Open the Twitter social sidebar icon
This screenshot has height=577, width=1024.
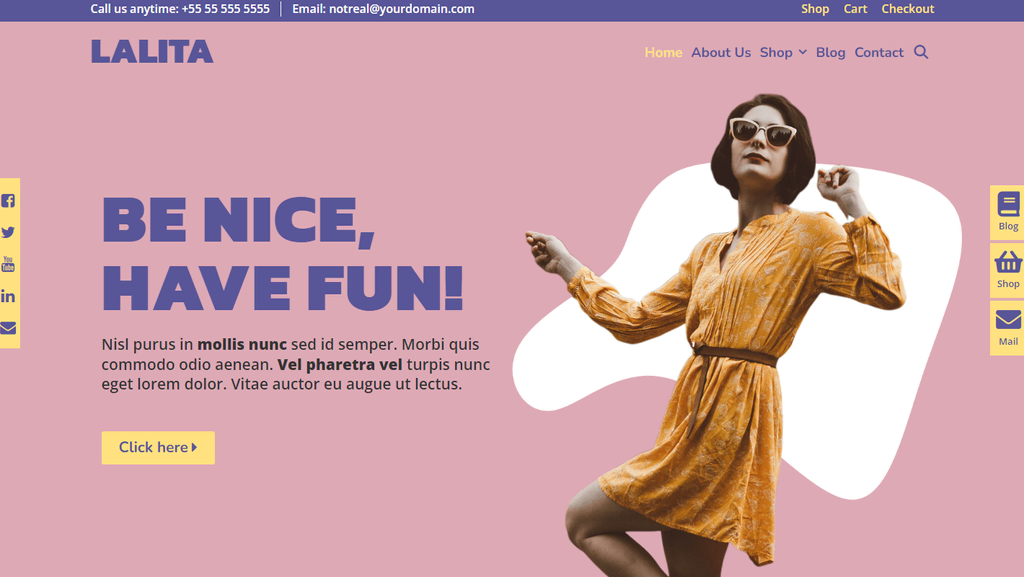(8, 232)
